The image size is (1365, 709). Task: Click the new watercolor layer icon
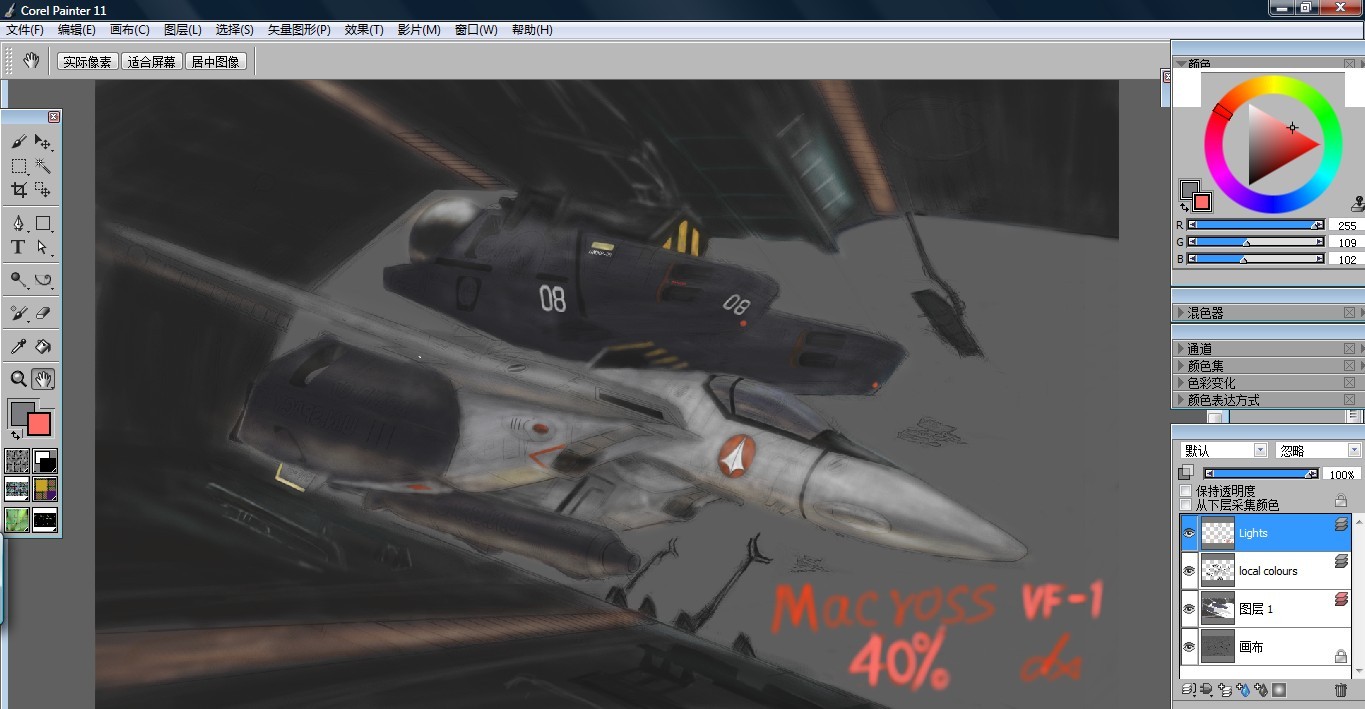click(1243, 690)
